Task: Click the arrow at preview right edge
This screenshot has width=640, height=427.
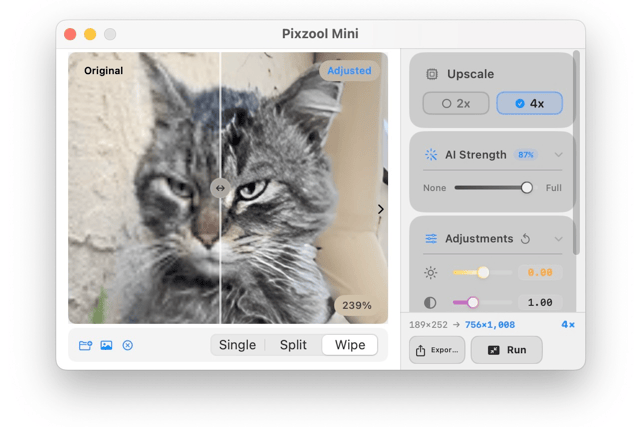Action: [x=380, y=209]
